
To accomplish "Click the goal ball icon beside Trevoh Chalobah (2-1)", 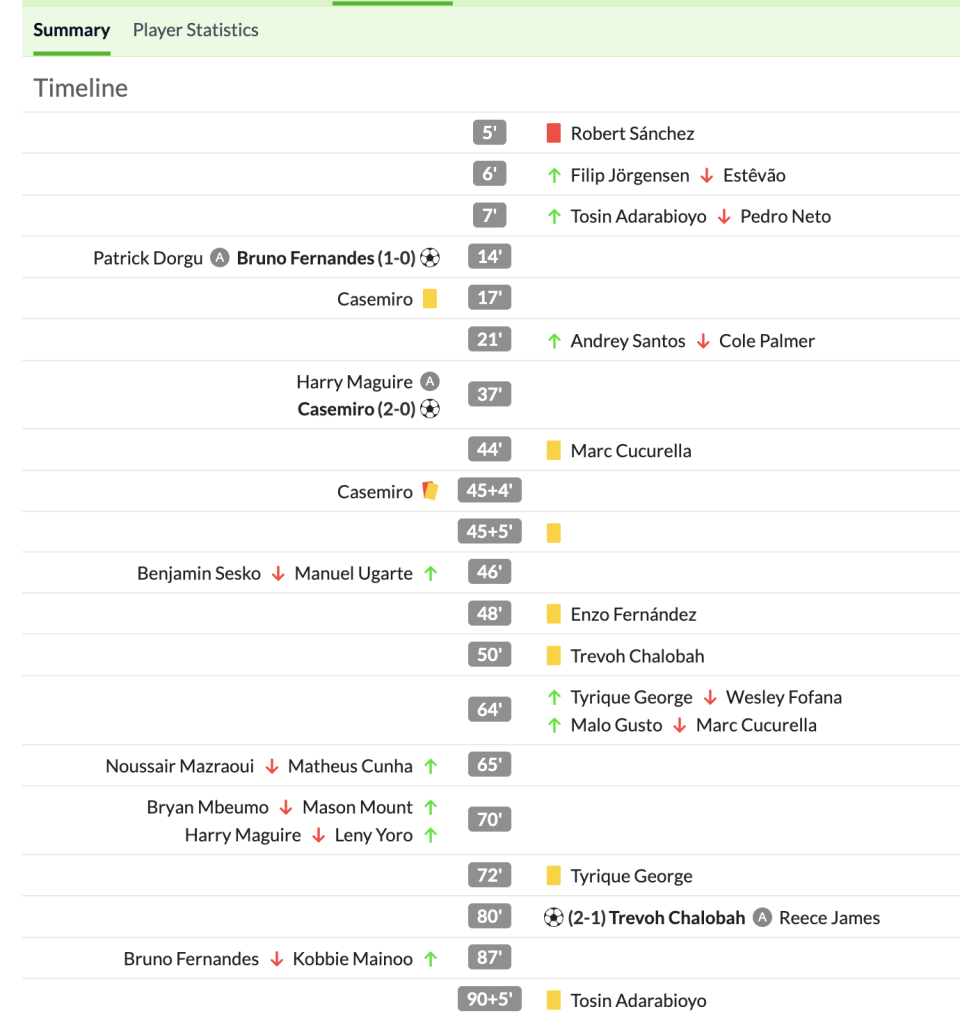I will [x=554, y=917].
